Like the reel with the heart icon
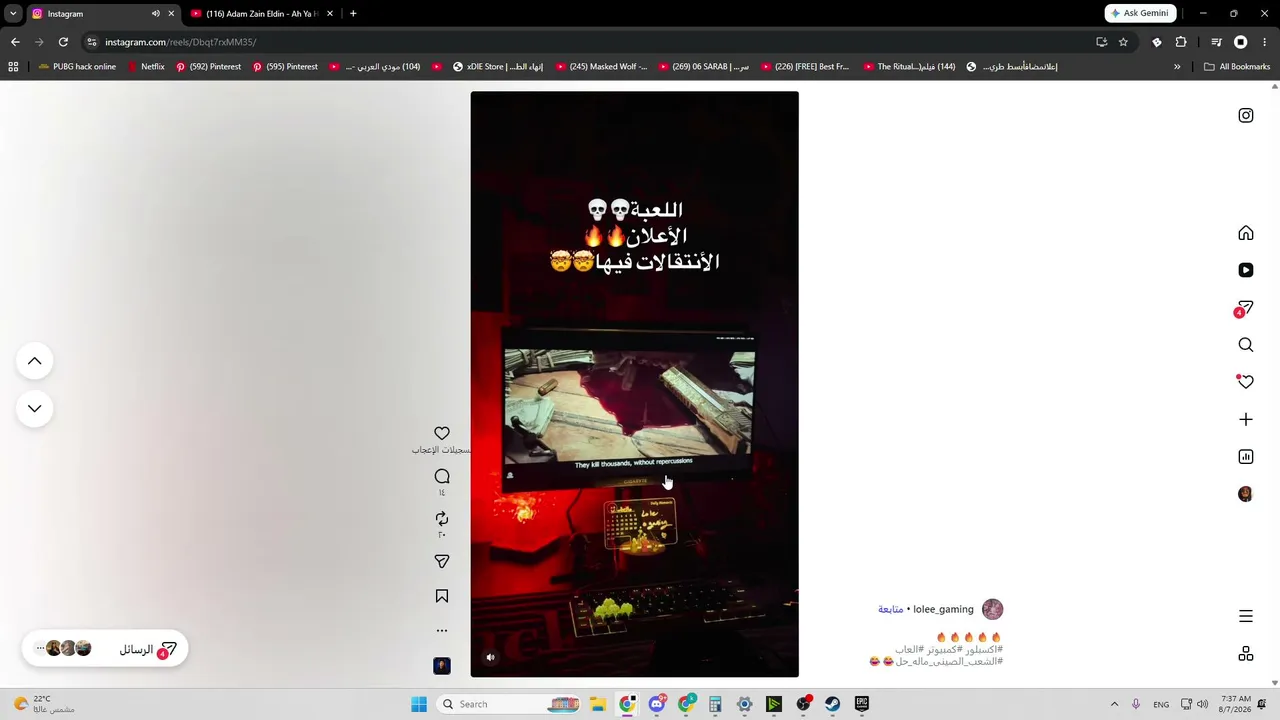1280x720 pixels. 442,433
